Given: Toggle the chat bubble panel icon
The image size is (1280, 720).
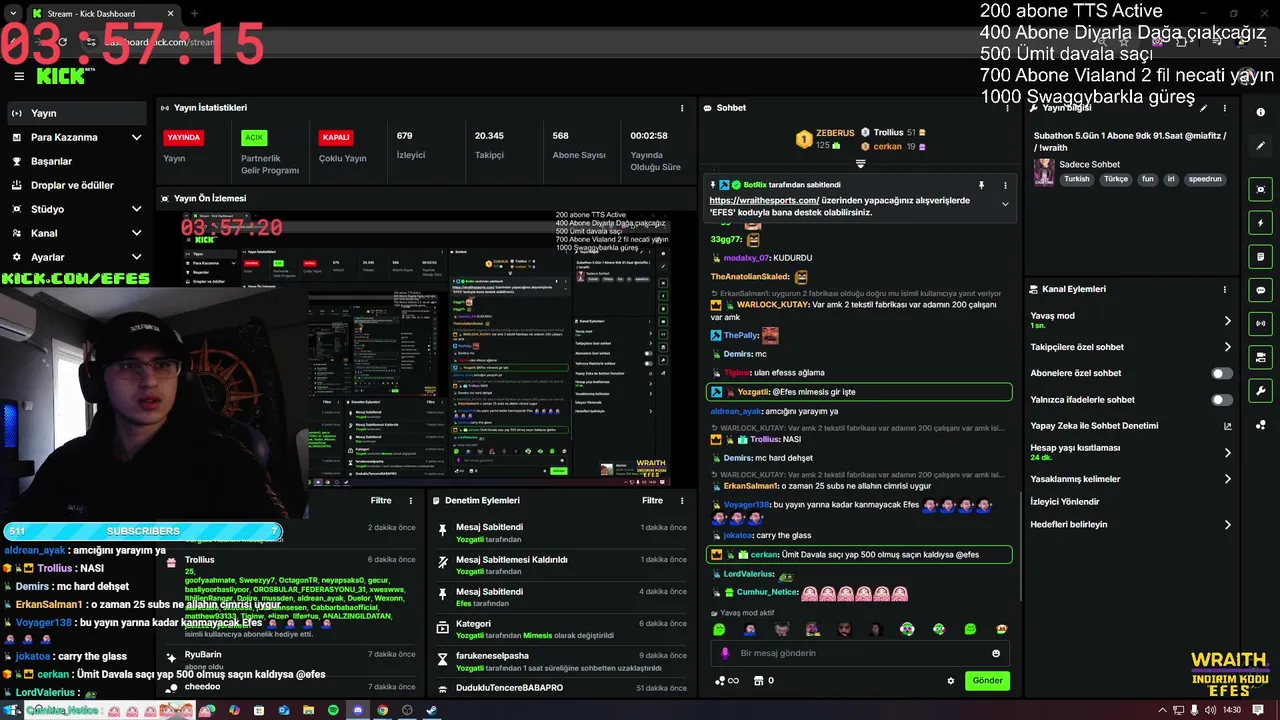Looking at the screenshot, I should (1260, 290).
